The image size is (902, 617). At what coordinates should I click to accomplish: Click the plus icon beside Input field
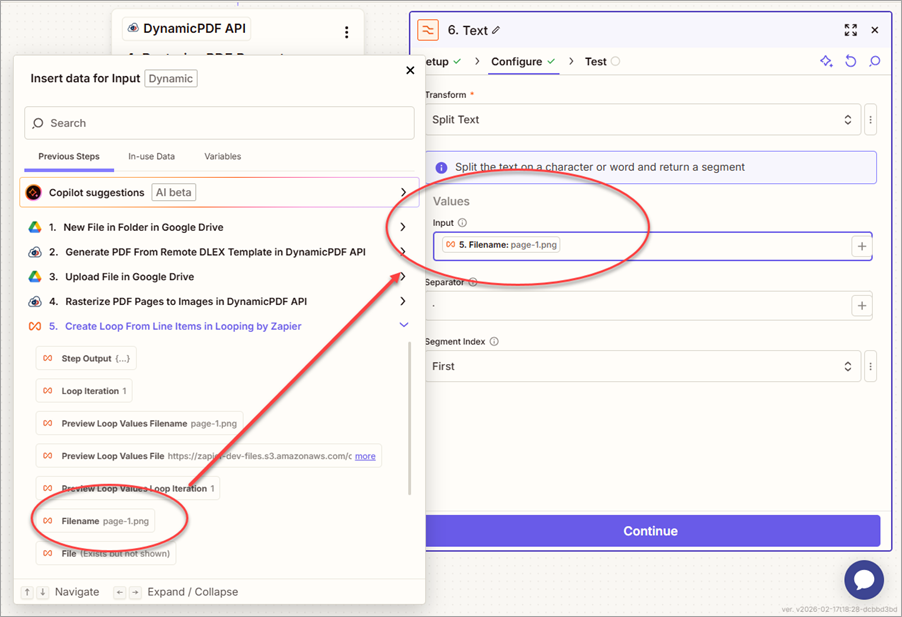861,246
